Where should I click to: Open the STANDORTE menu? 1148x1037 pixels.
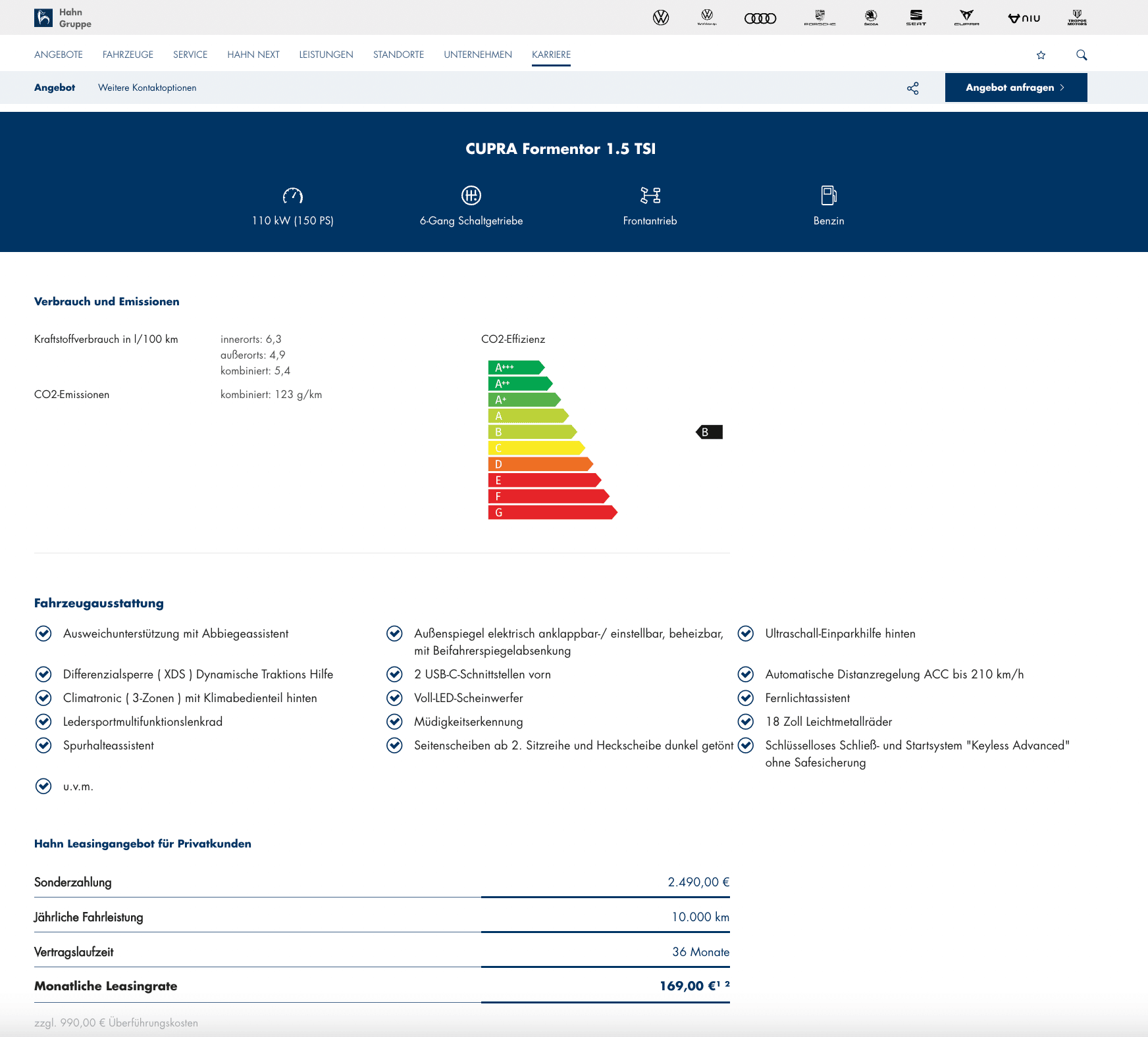click(399, 55)
